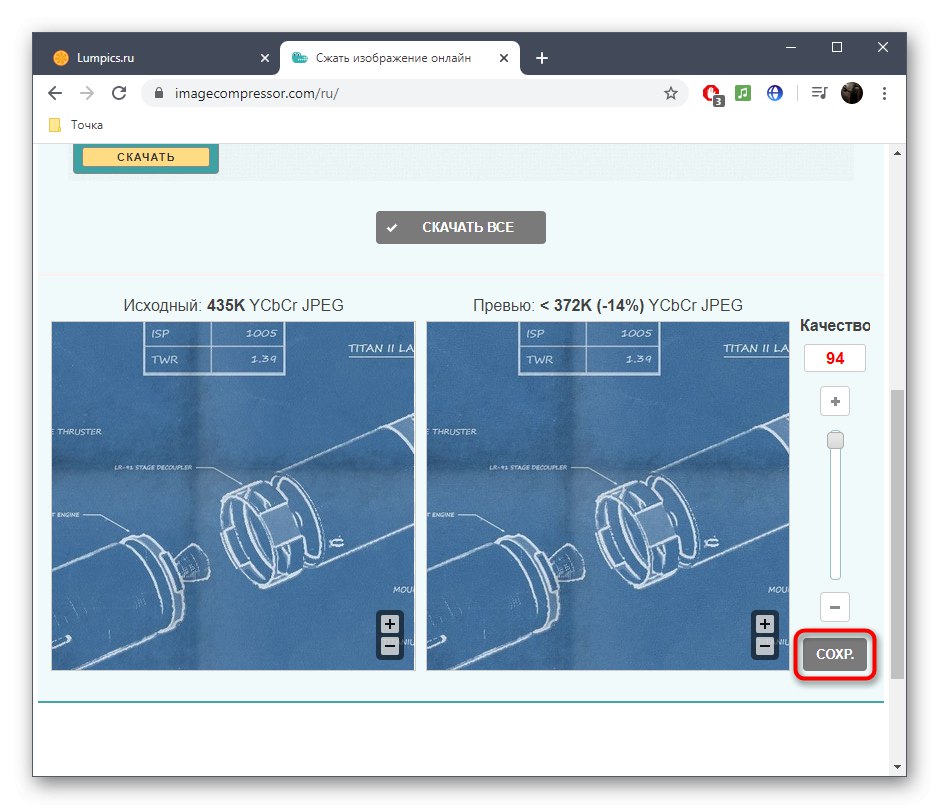This screenshot has width=939, height=809.
Task: Open the blue globe extension
Action: 775,93
